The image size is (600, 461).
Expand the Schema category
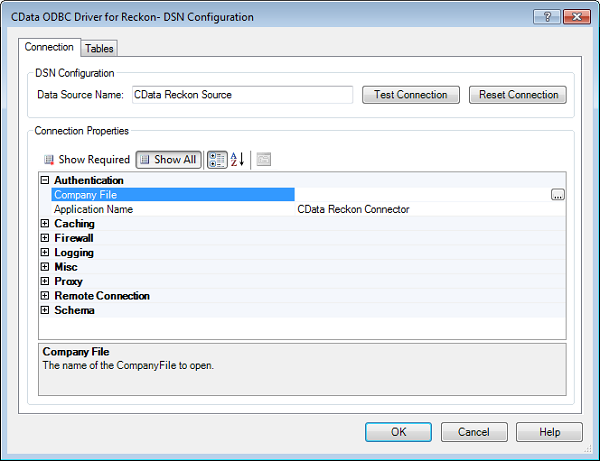(45, 310)
